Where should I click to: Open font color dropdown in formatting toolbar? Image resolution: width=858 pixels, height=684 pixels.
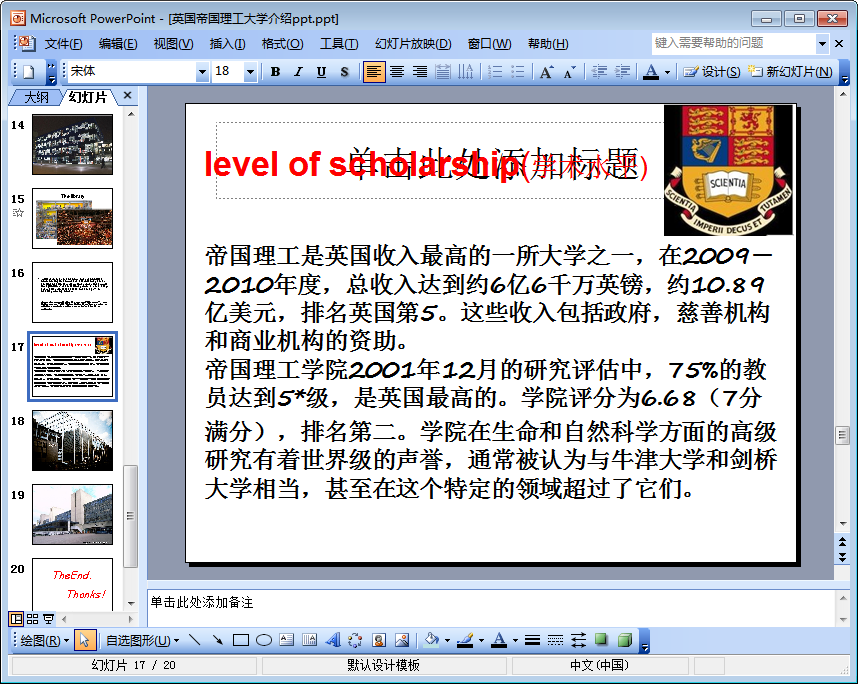click(667, 72)
